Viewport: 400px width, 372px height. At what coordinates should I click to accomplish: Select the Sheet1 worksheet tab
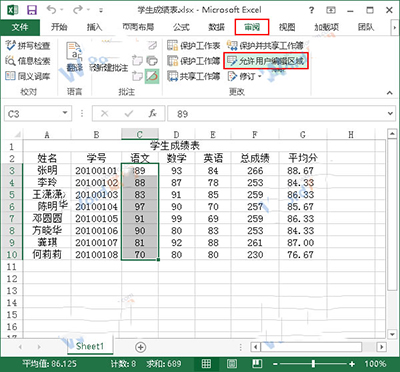[x=90, y=346]
